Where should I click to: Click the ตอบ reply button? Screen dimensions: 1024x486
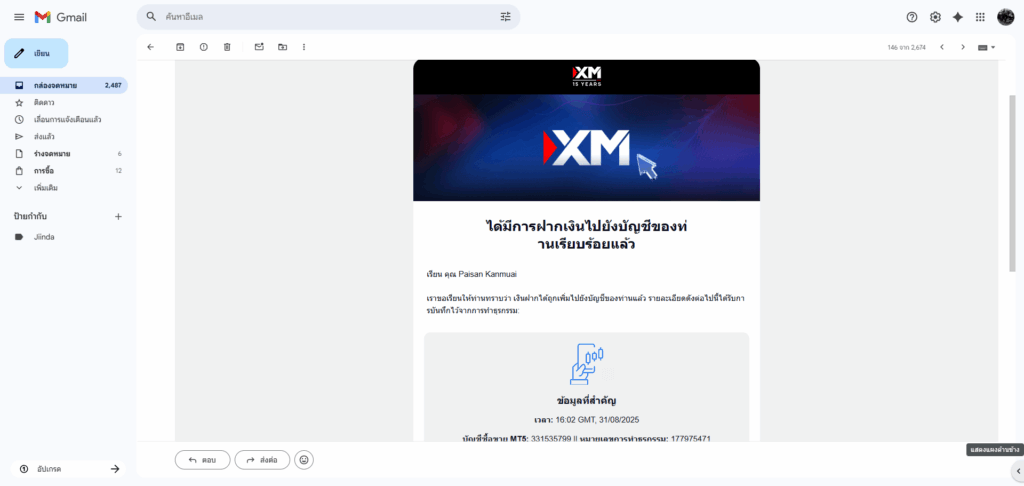[202, 460]
